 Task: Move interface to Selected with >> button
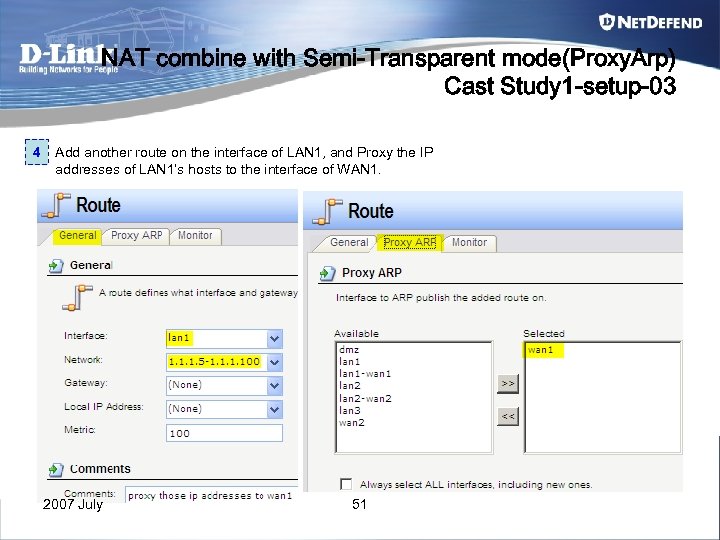507,383
